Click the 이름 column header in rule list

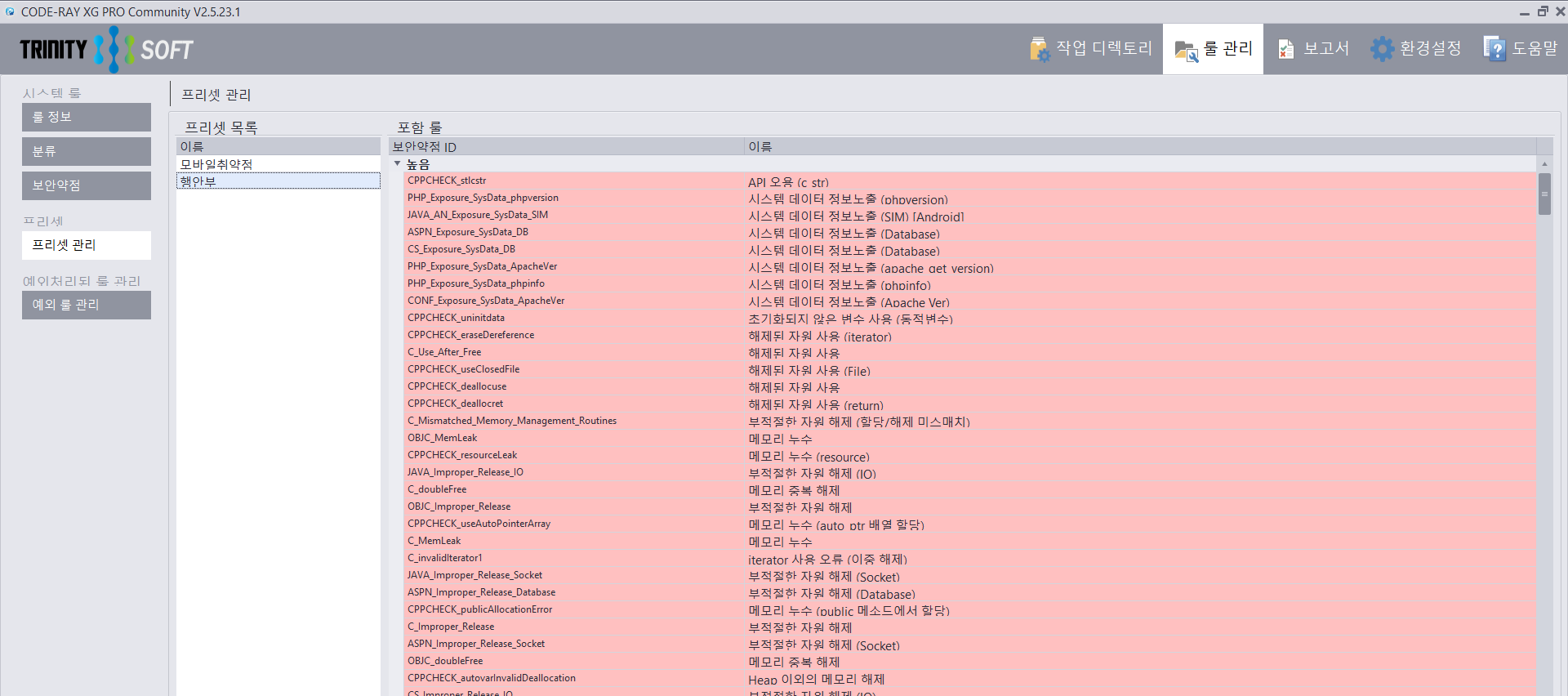pyautogui.click(x=1140, y=147)
